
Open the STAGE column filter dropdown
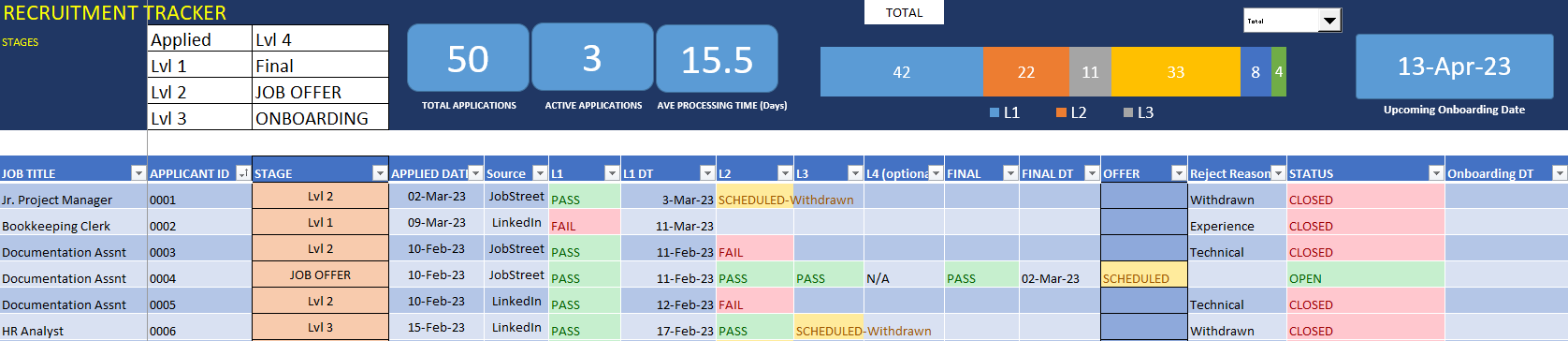coord(380,173)
